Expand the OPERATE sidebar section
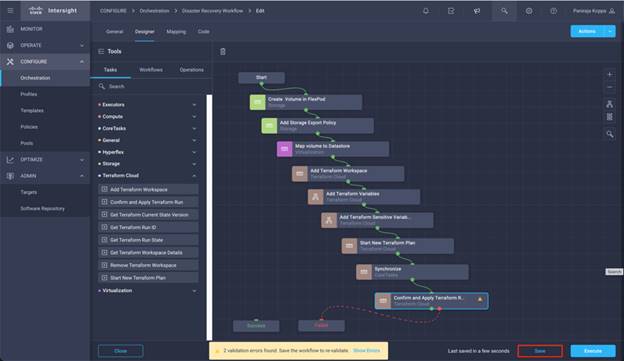624x361 pixels. click(x=82, y=45)
